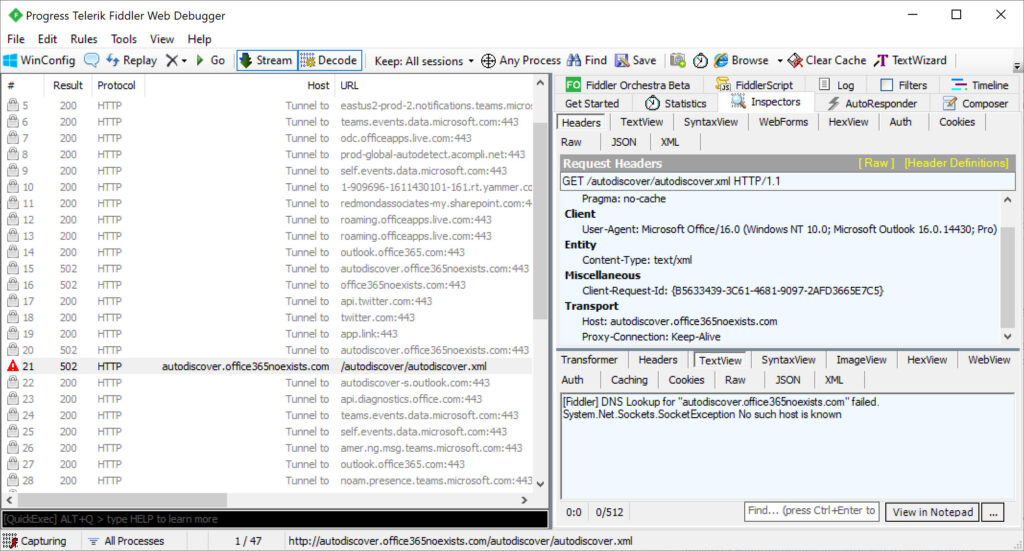1024x551 pixels.
Task: Select session 22 autodiscover-s.outlook.com row
Action: 269,383
